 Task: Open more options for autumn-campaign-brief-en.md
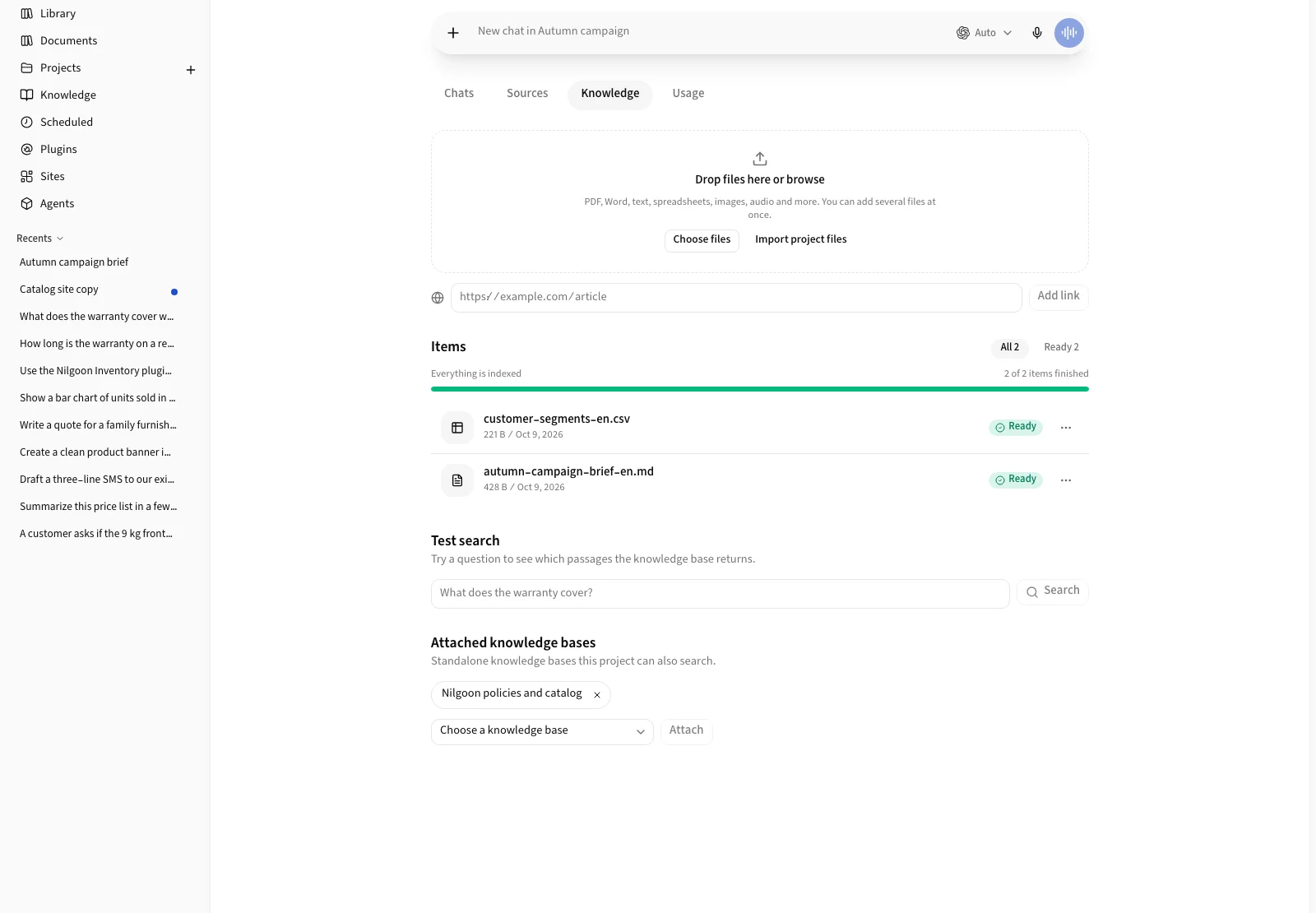point(1066,480)
